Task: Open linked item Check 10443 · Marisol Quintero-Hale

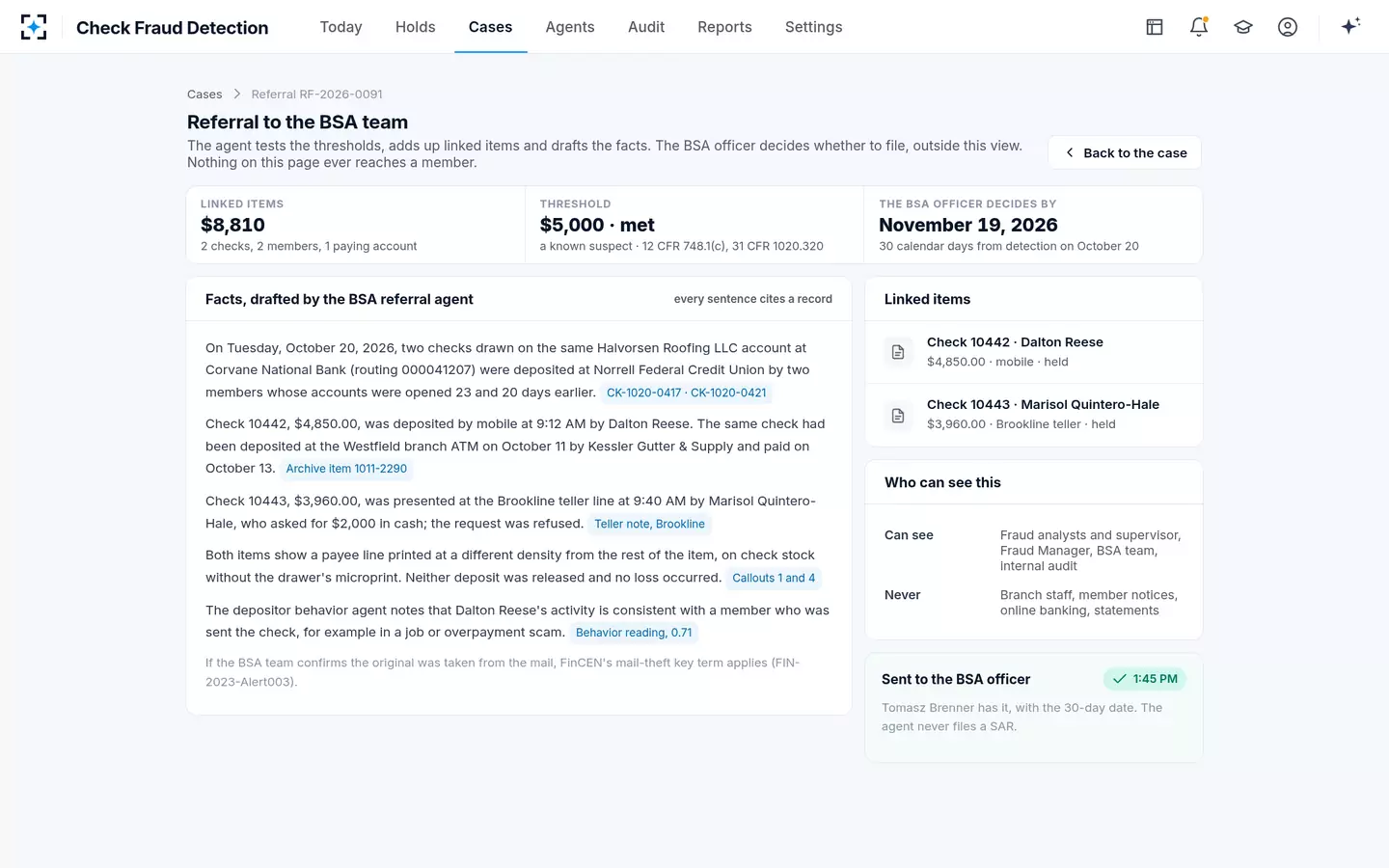Action: (1034, 415)
